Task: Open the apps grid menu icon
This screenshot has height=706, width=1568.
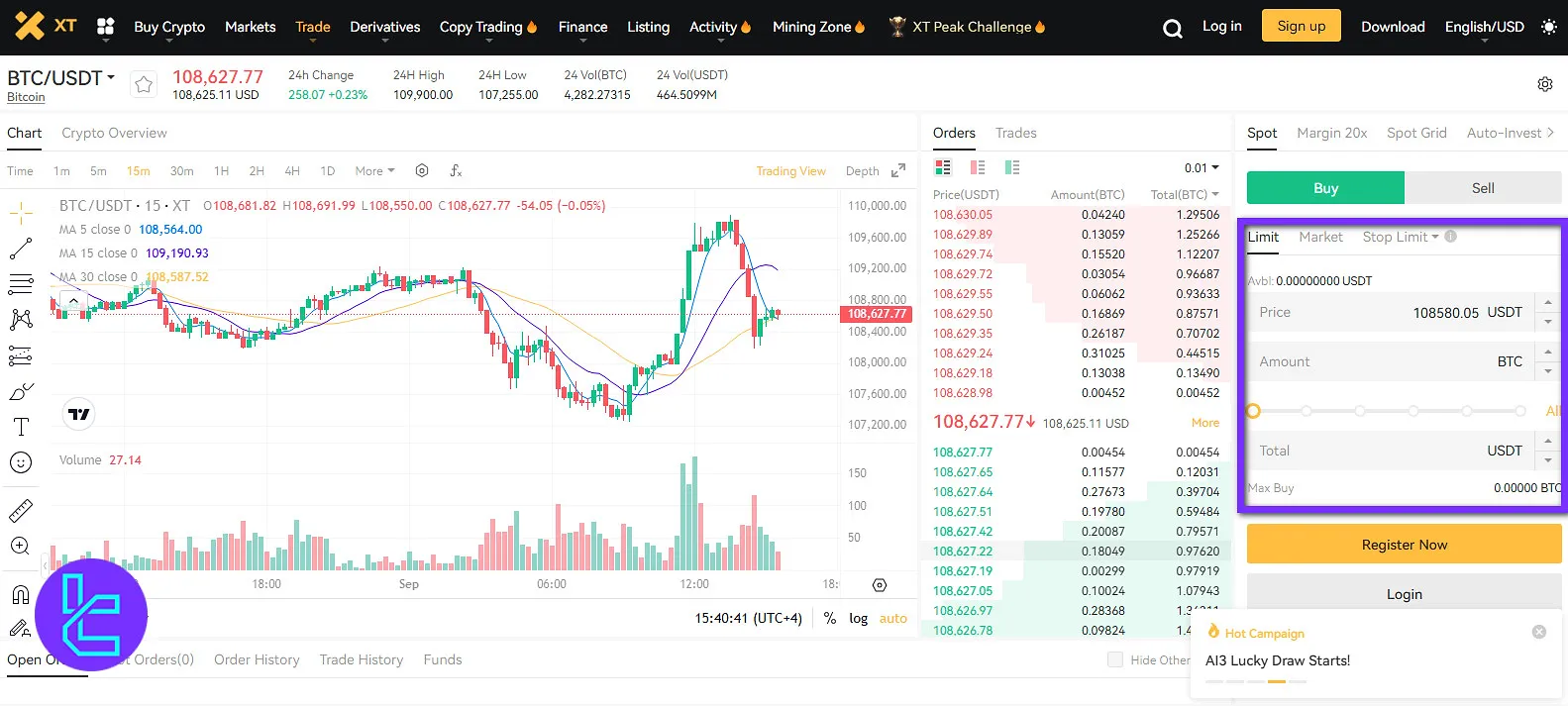Action: [106, 27]
